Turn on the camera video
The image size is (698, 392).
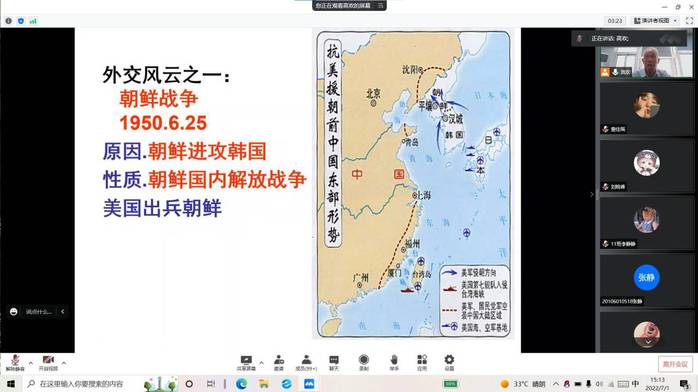[x=48, y=363]
